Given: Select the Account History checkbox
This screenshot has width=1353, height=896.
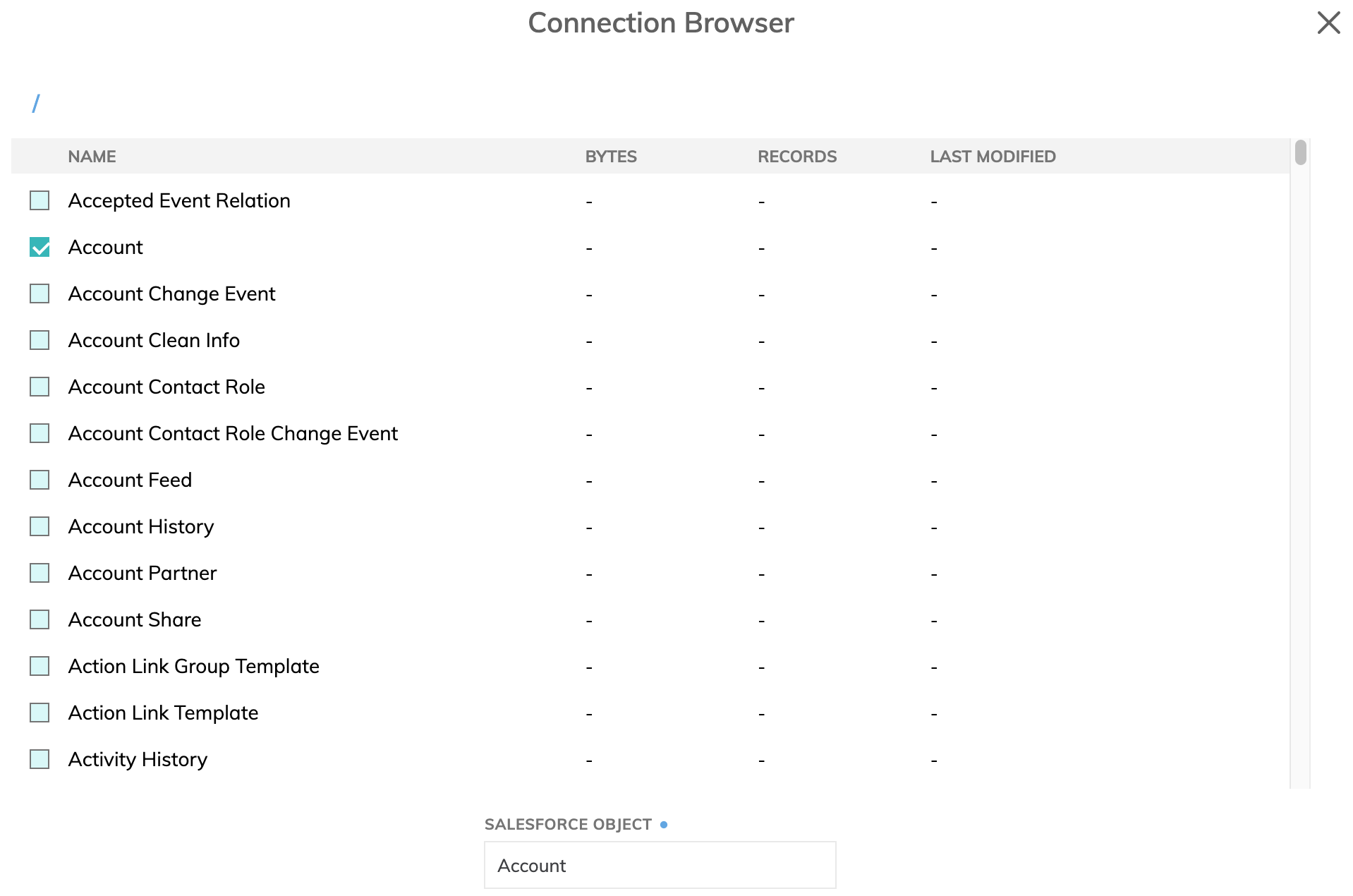Looking at the screenshot, I should [40, 526].
